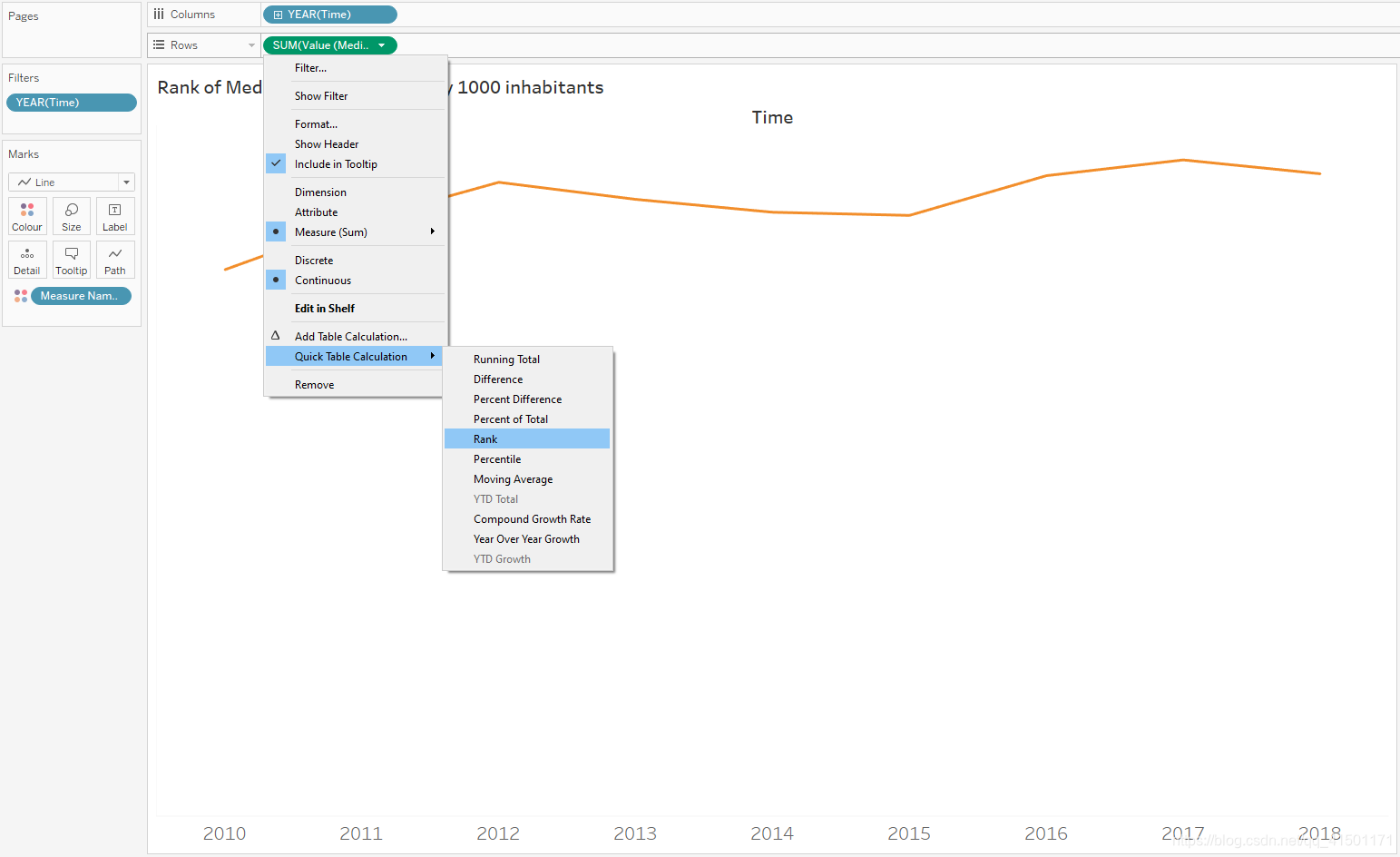Click the Time axis header
The image size is (1400, 857).
pyautogui.click(x=772, y=117)
